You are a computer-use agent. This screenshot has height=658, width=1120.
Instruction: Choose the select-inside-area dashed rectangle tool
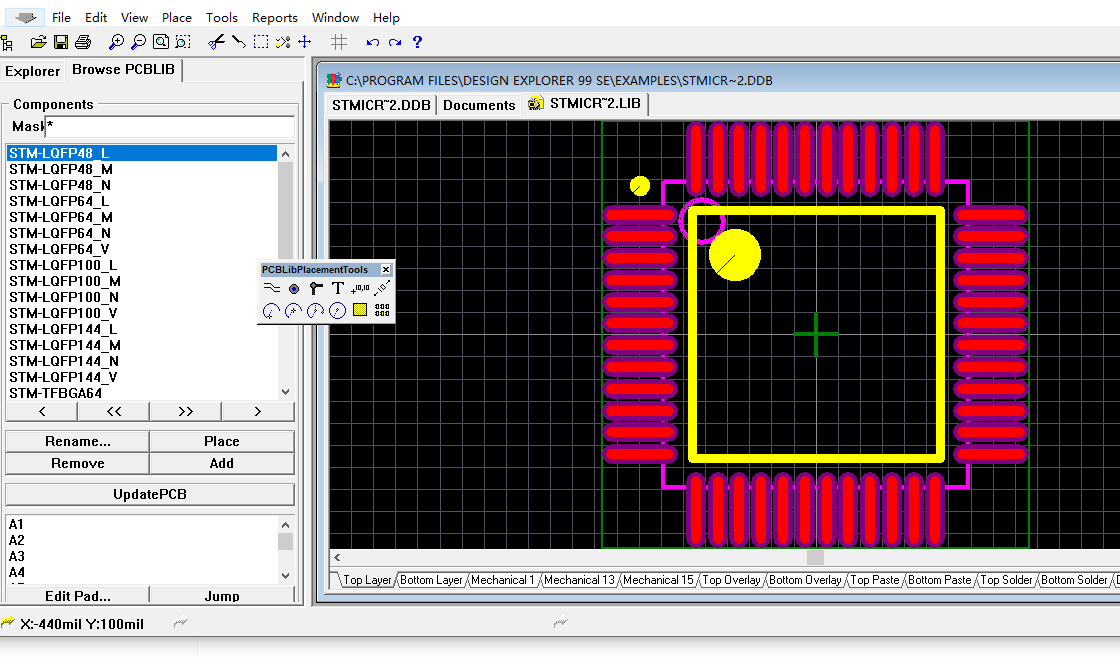(x=261, y=42)
